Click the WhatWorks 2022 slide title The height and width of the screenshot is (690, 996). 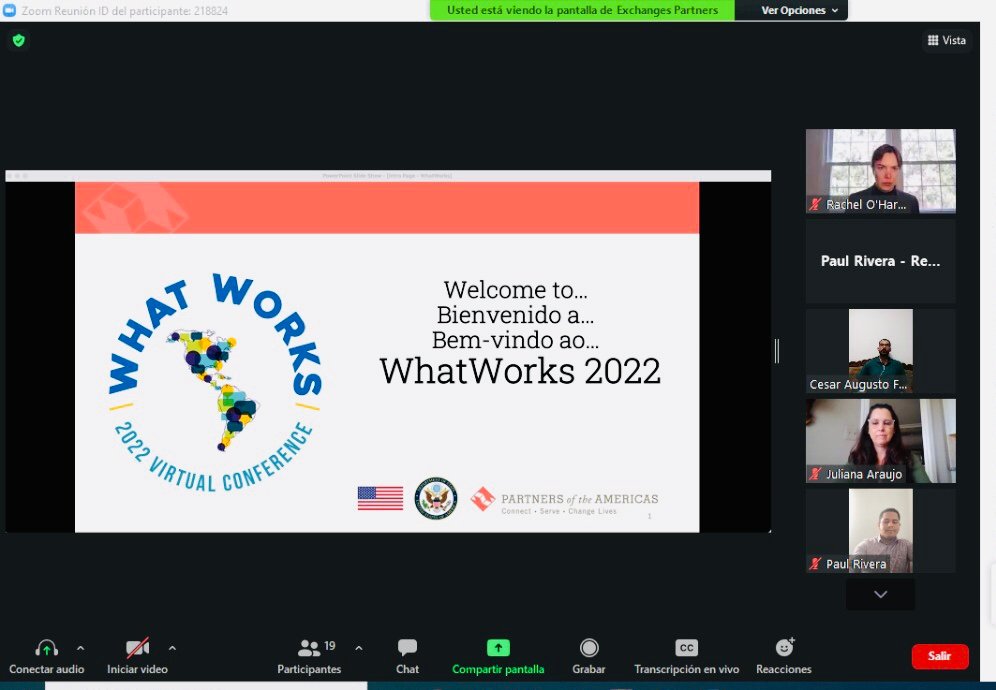[x=520, y=371]
